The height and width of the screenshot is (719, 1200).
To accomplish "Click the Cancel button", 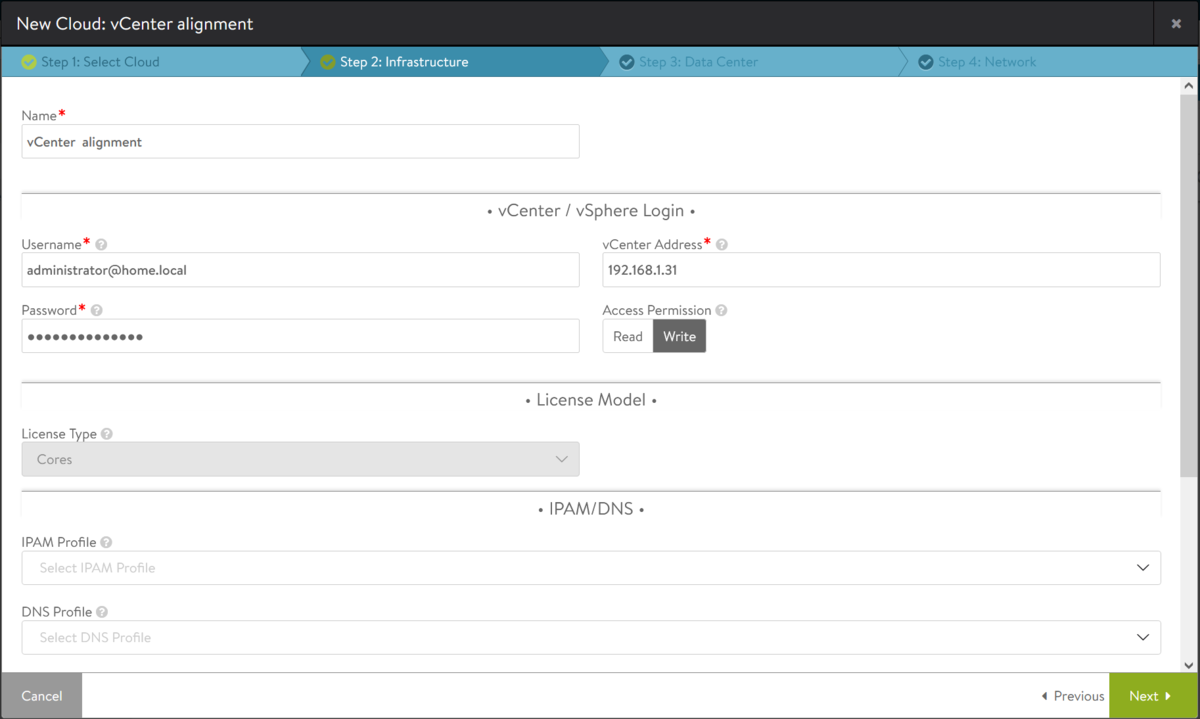I will (42, 696).
